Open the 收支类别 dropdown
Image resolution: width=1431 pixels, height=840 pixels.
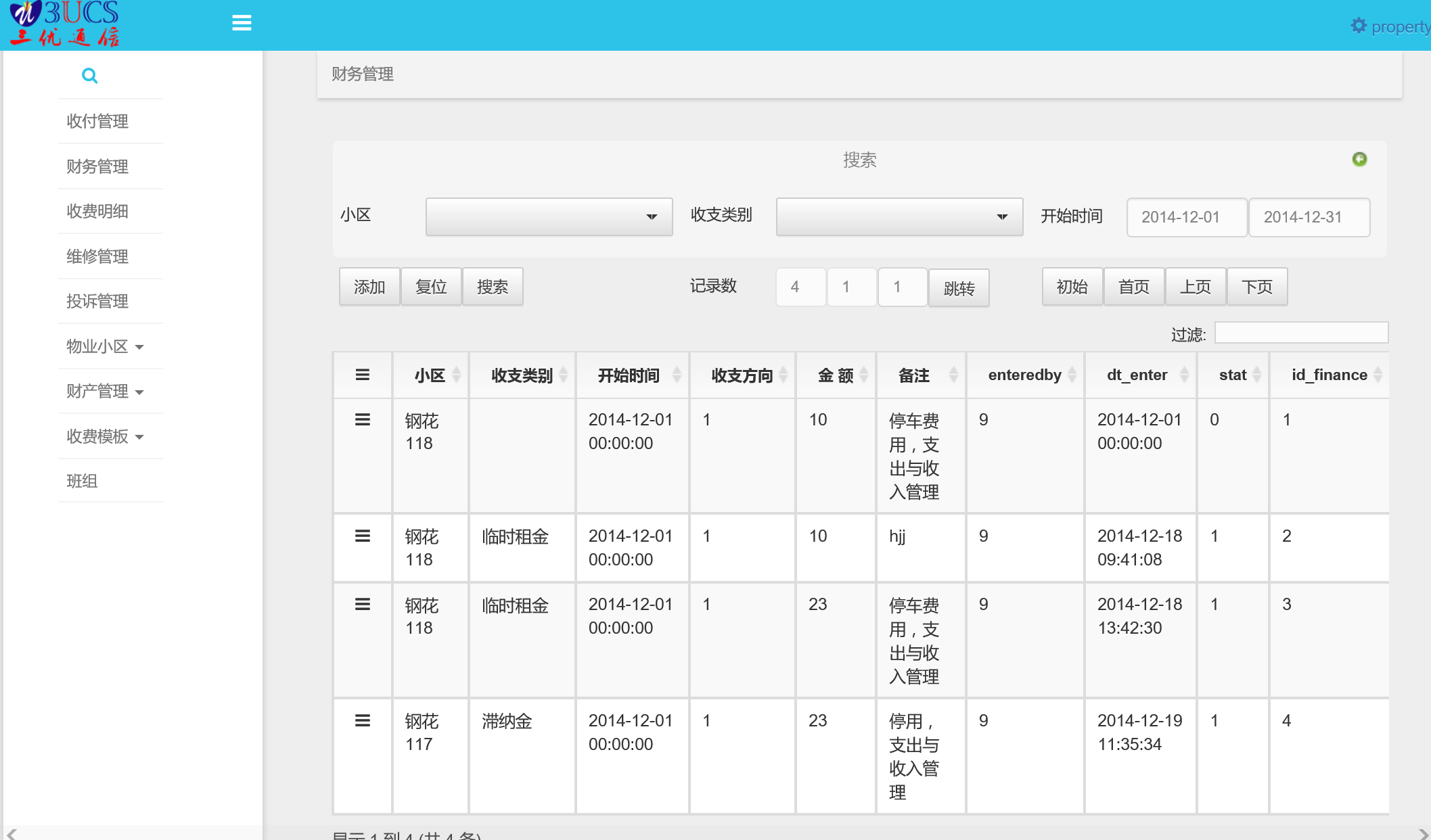[x=899, y=217]
